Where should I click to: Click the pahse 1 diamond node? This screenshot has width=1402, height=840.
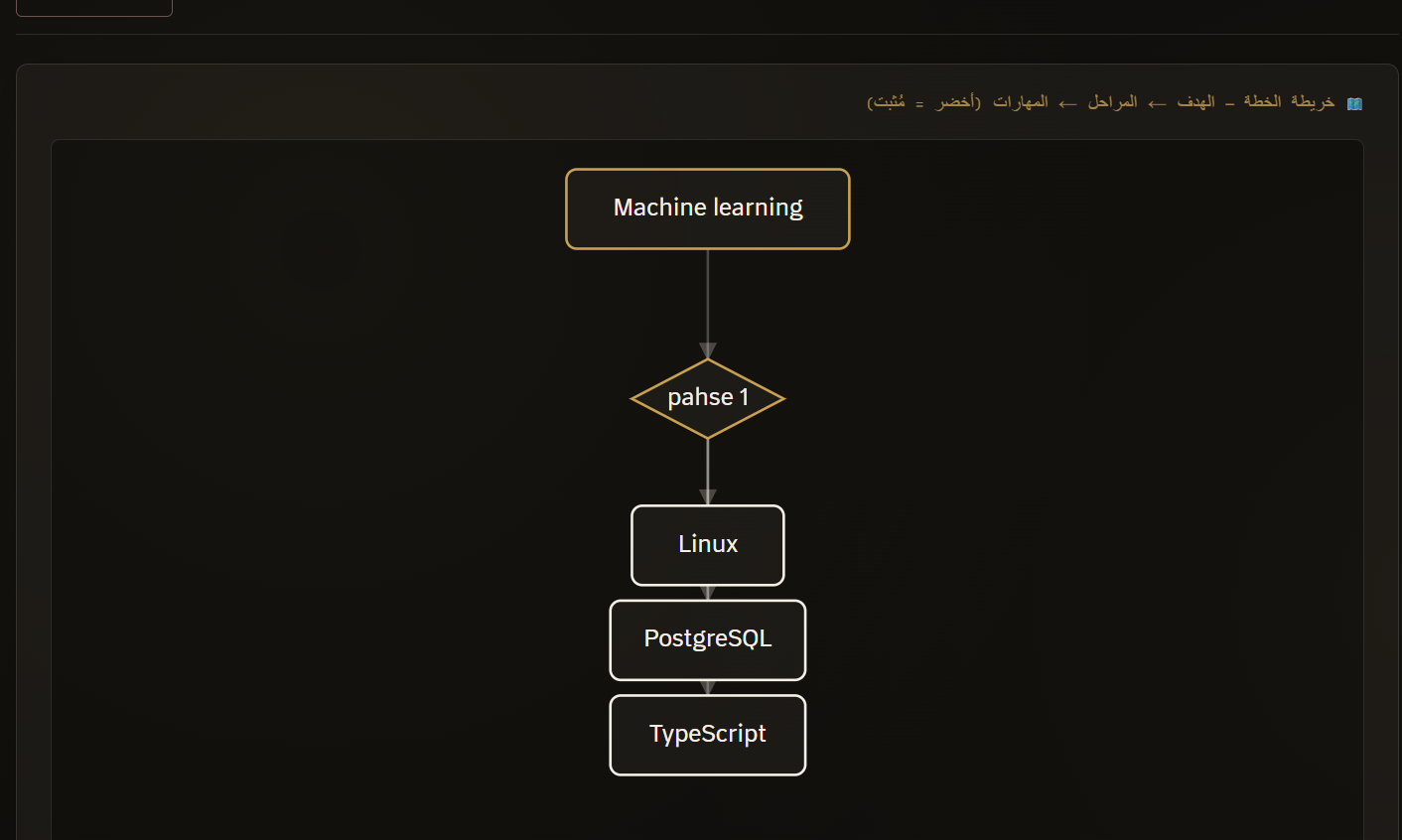click(x=708, y=398)
